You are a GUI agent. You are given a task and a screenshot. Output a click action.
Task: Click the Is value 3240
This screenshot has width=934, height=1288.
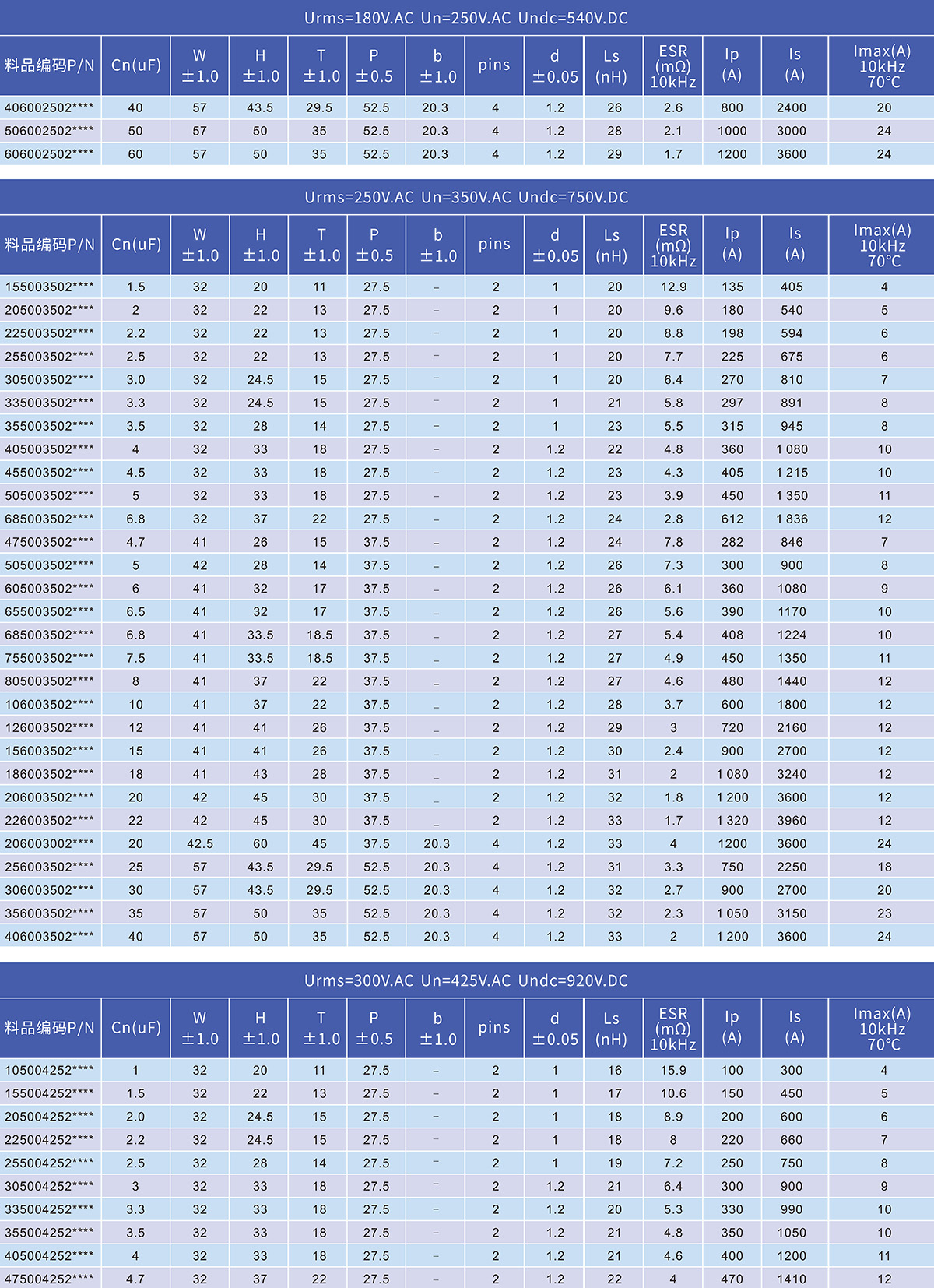792,775
